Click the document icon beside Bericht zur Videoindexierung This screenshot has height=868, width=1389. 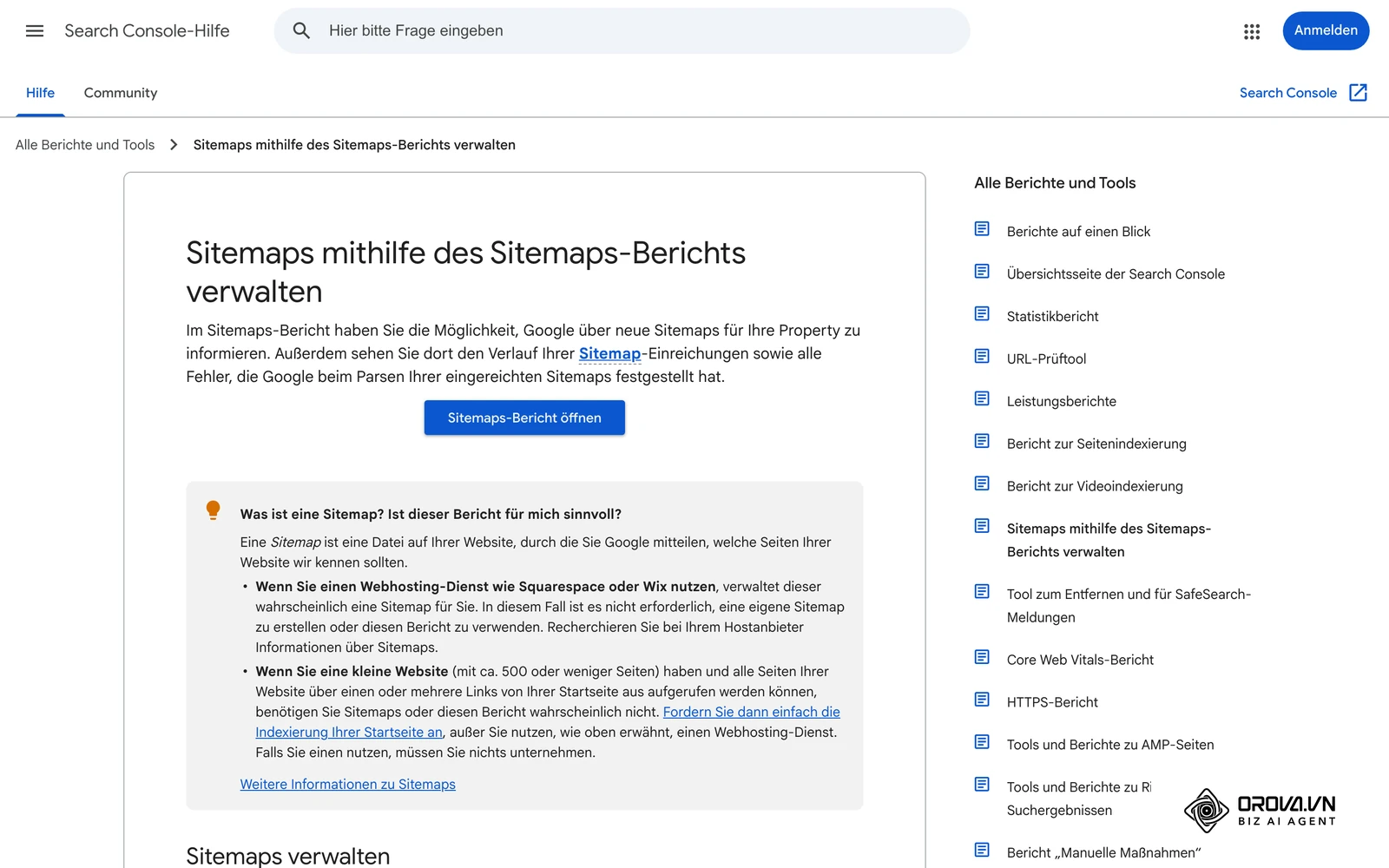click(982, 484)
